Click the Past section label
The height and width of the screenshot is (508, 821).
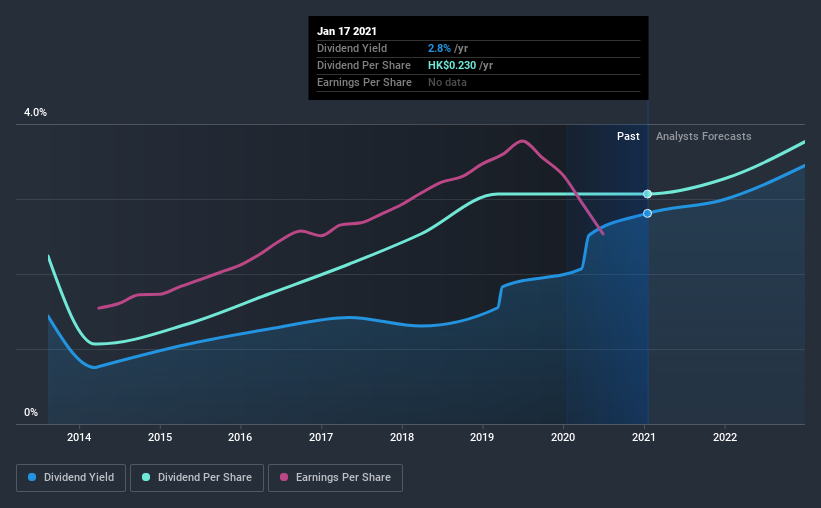coord(628,136)
